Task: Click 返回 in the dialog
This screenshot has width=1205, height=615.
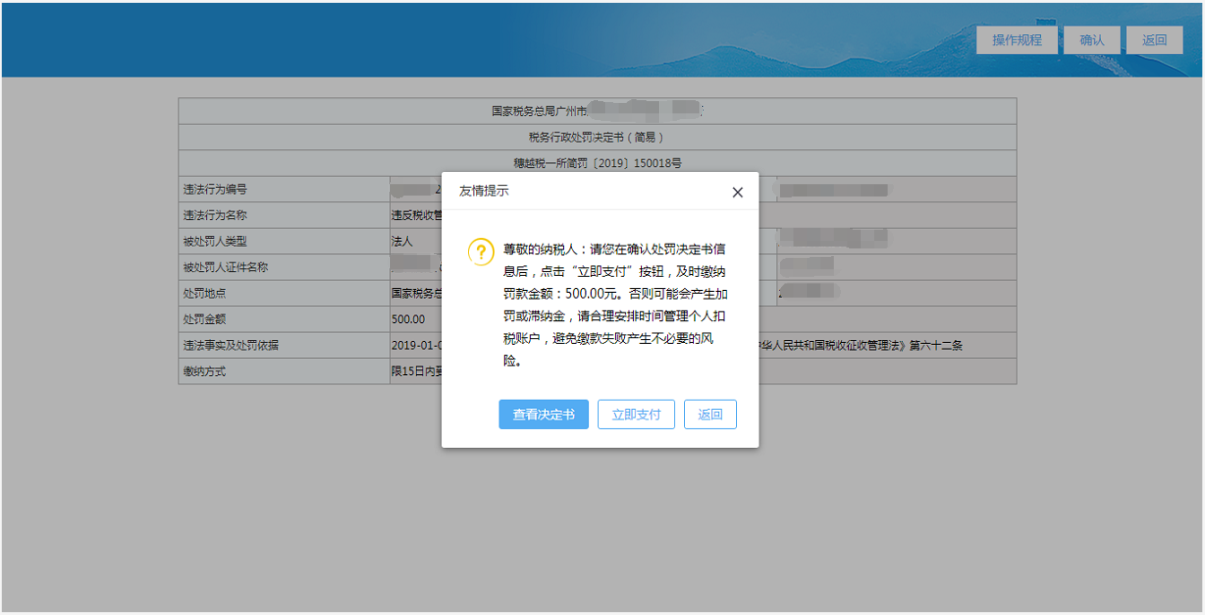Action: pos(710,415)
